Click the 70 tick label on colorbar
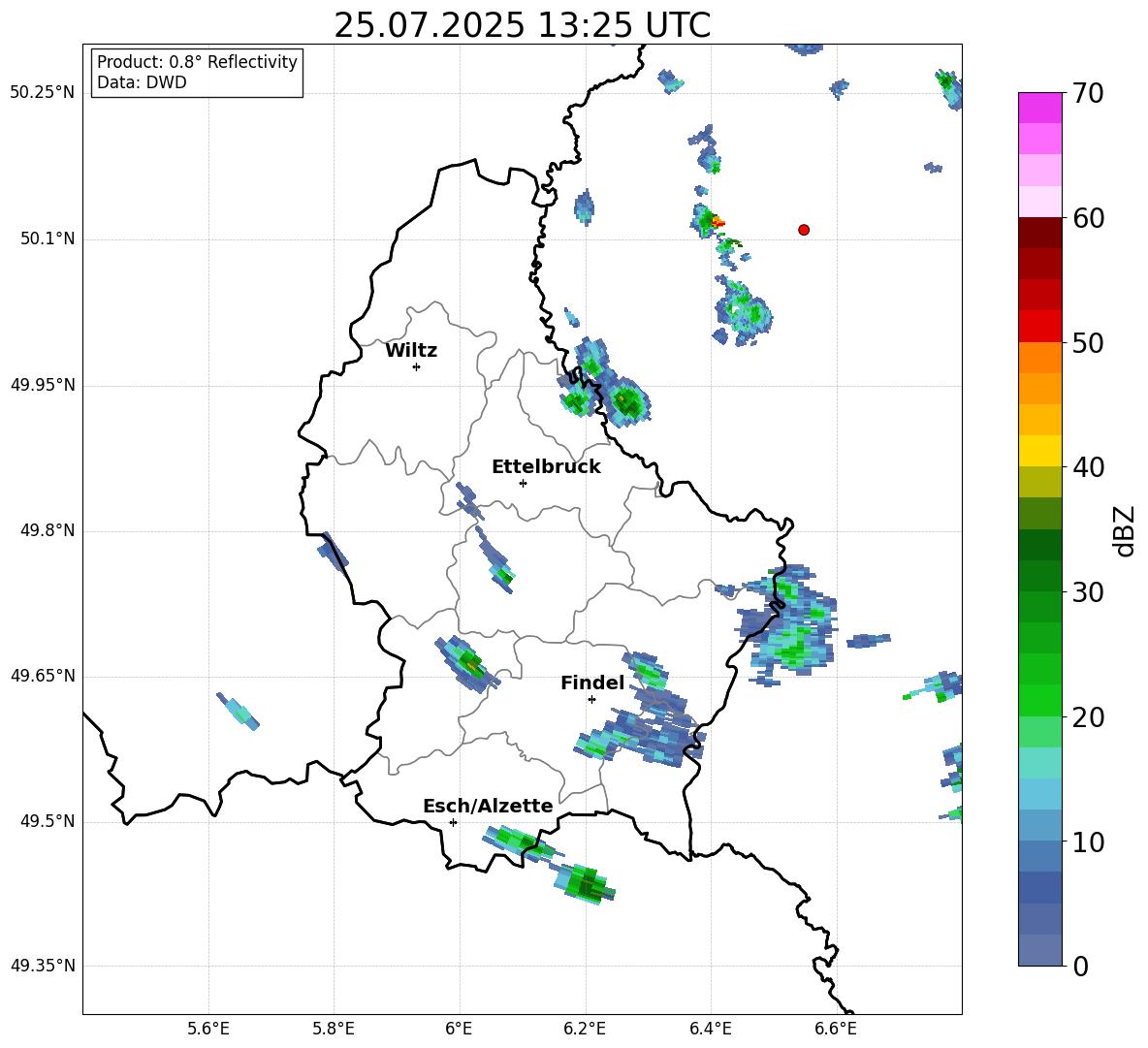 tap(1088, 93)
